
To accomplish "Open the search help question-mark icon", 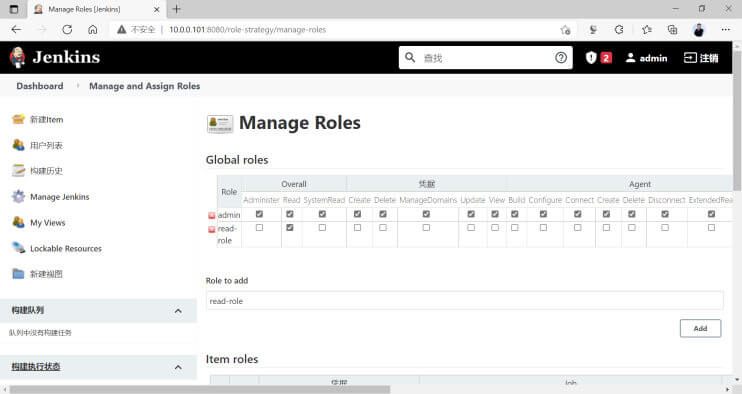I will pyautogui.click(x=561, y=58).
